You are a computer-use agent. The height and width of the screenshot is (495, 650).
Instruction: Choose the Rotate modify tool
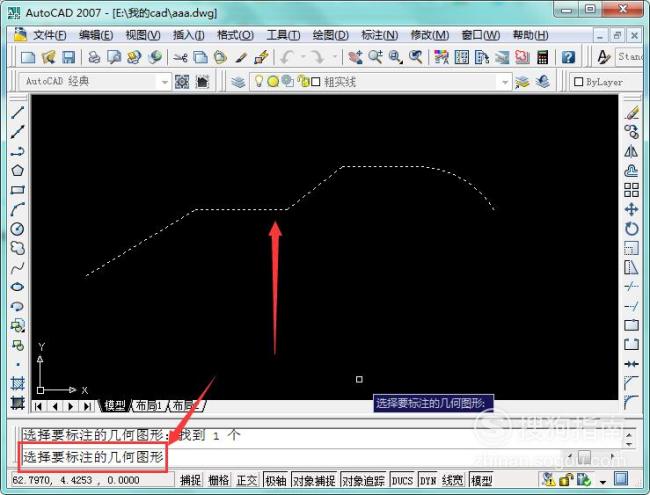(x=631, y=229)
